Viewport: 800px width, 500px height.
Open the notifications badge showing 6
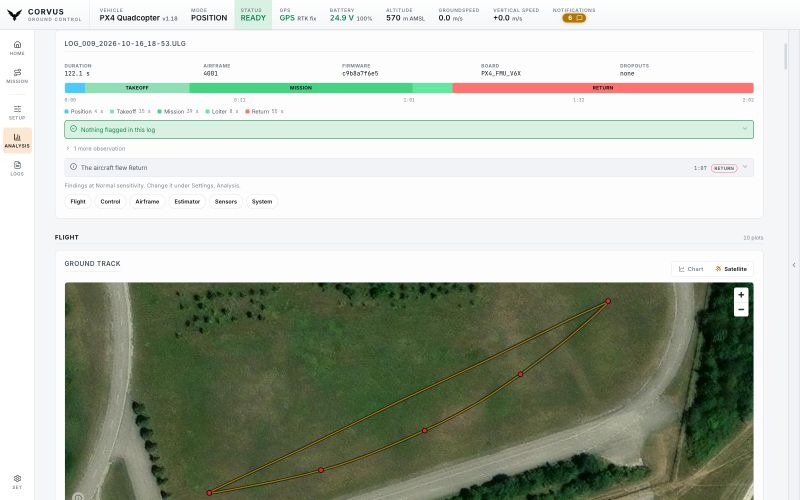(574, 18)
